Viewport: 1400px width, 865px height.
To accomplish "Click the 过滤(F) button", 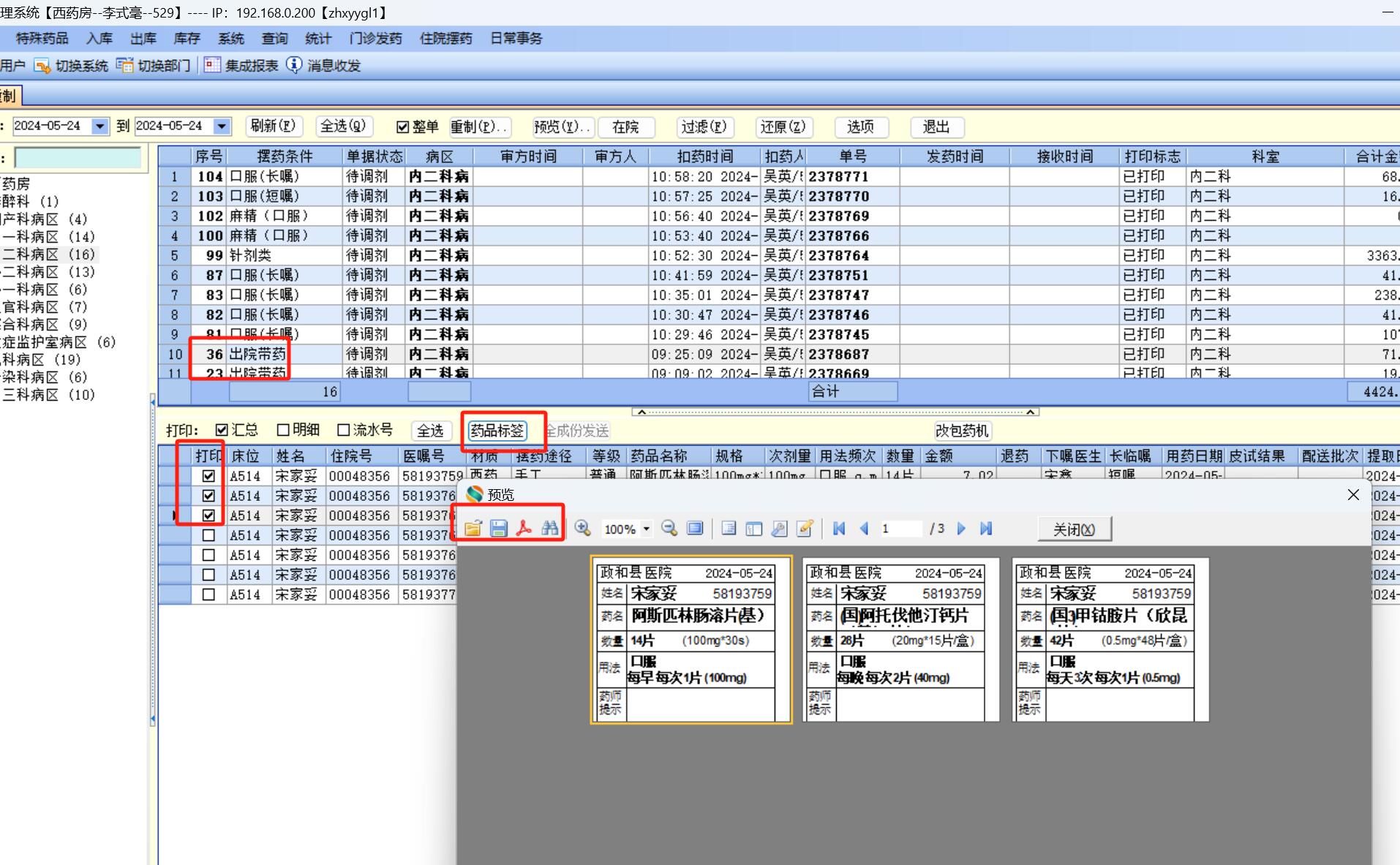I will [x=704, y=127].
